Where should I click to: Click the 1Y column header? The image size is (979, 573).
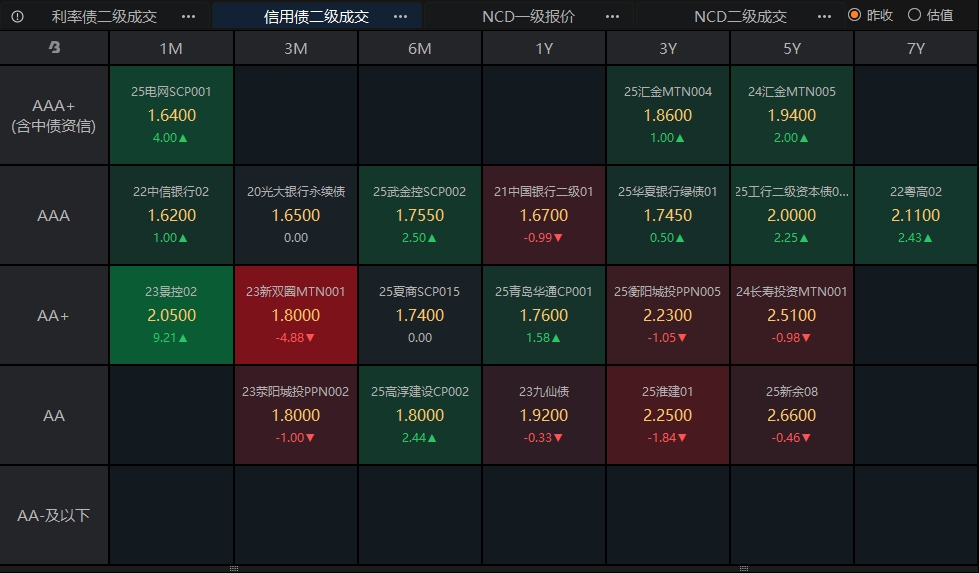coord(544,48)
